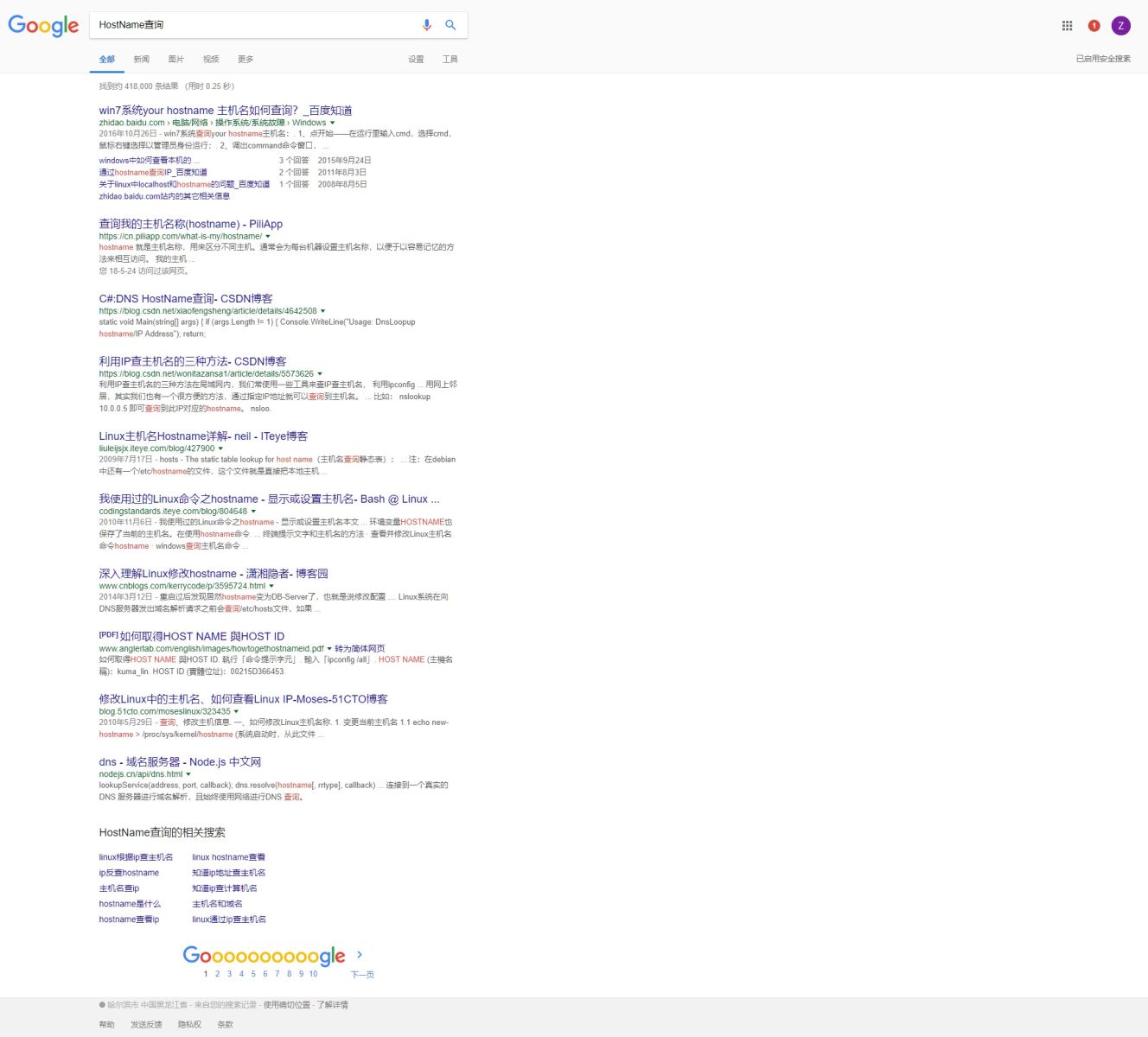Open 通过hostname查询IP_百度知道 sublink
The width and height of the screenshot is (1148, 1037).
(153, 173)
